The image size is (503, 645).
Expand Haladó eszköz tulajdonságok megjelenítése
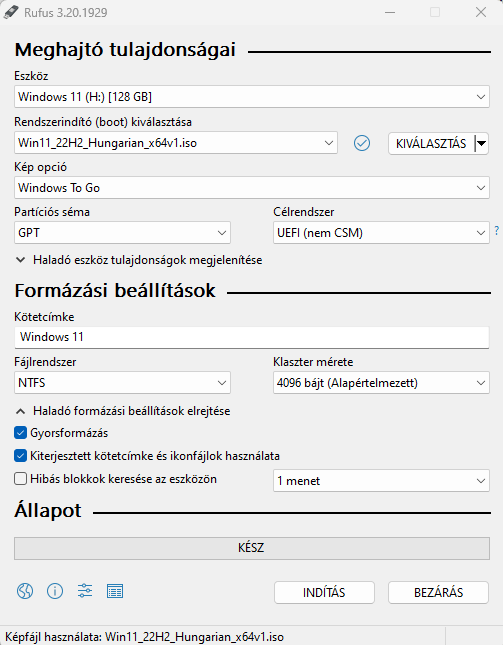click(x=139, y=260)
